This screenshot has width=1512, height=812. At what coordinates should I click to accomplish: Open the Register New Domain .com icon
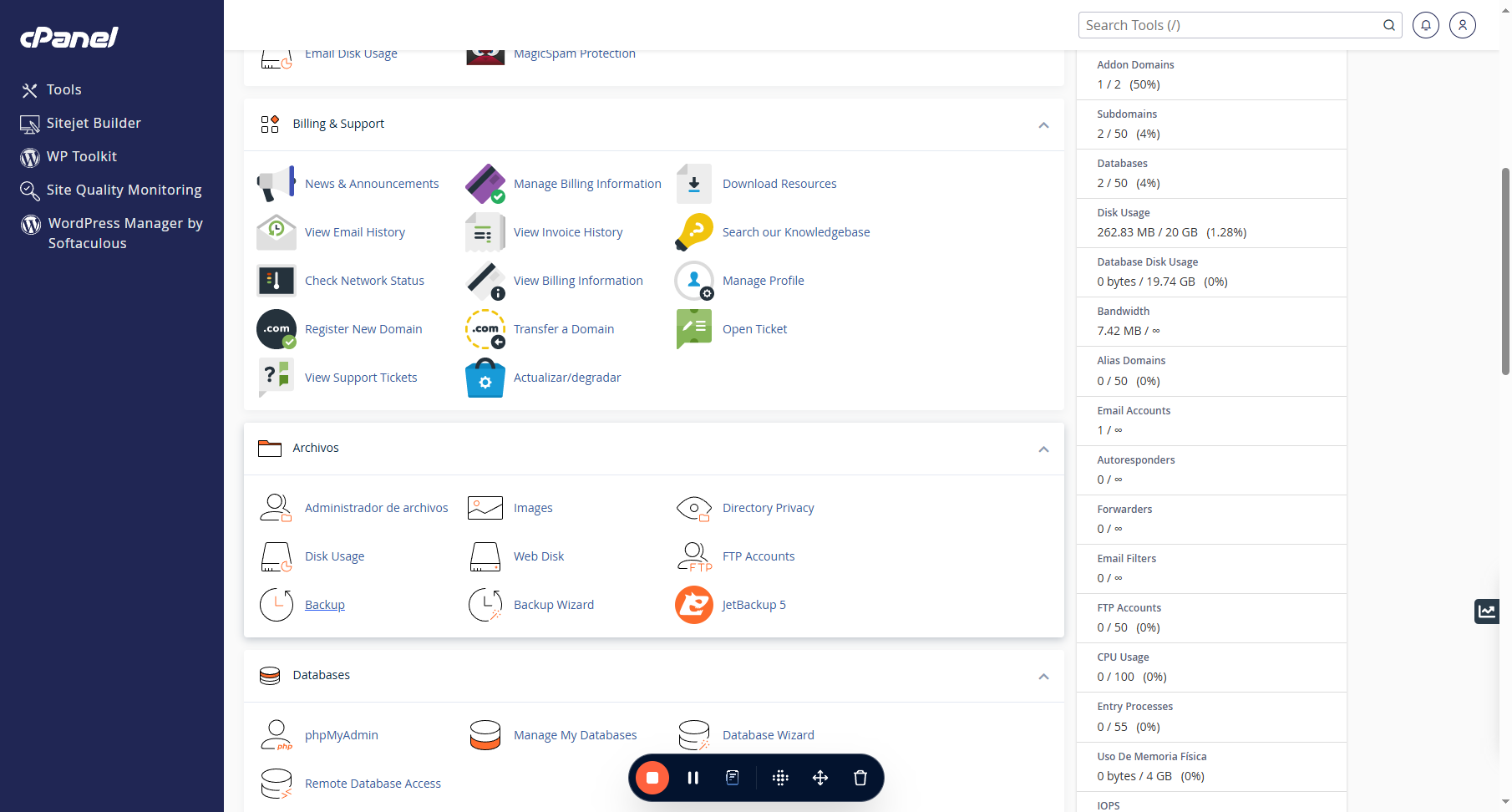277,329
